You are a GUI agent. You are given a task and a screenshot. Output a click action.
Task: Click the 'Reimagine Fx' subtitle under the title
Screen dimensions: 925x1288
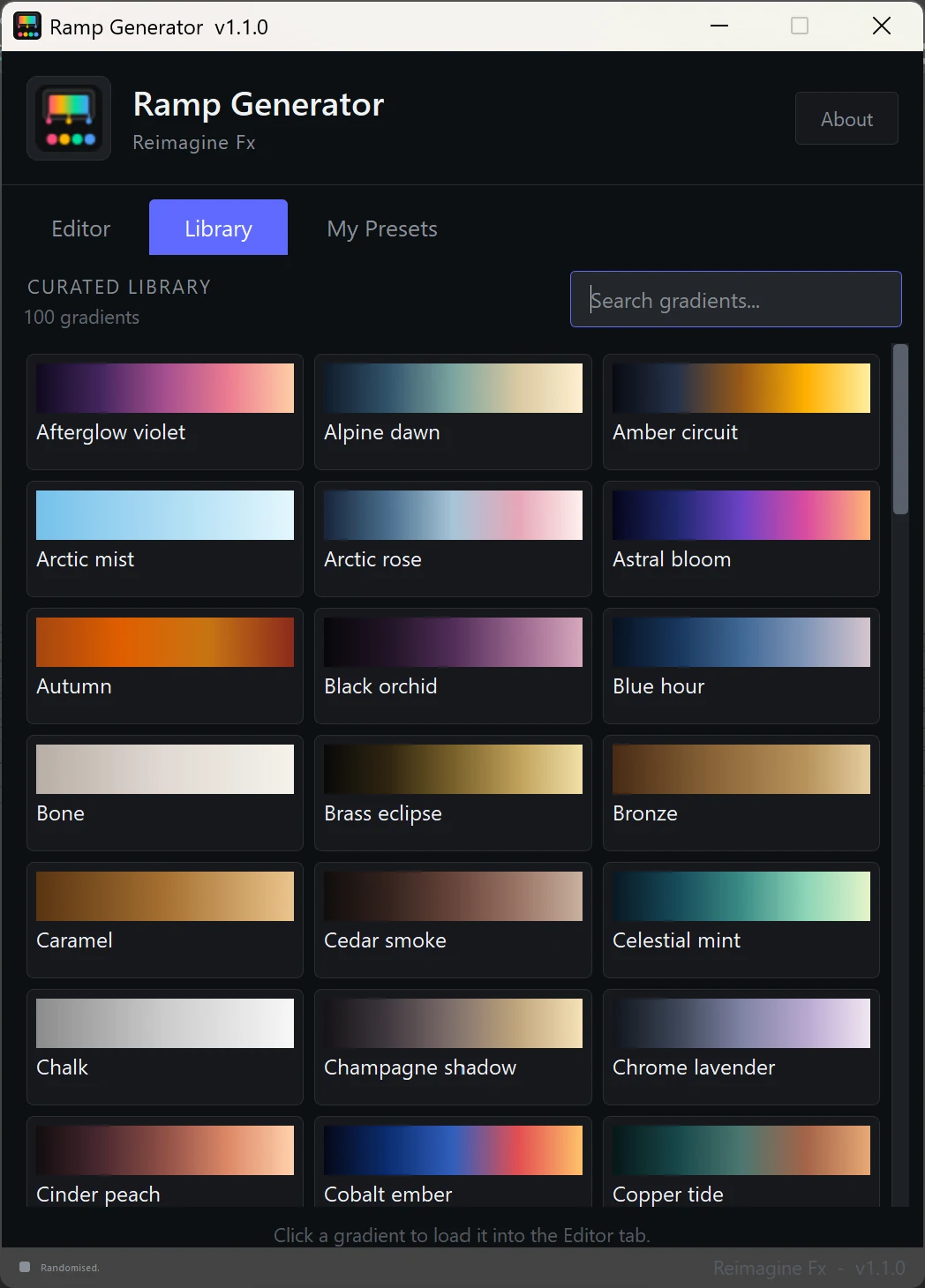194,142
